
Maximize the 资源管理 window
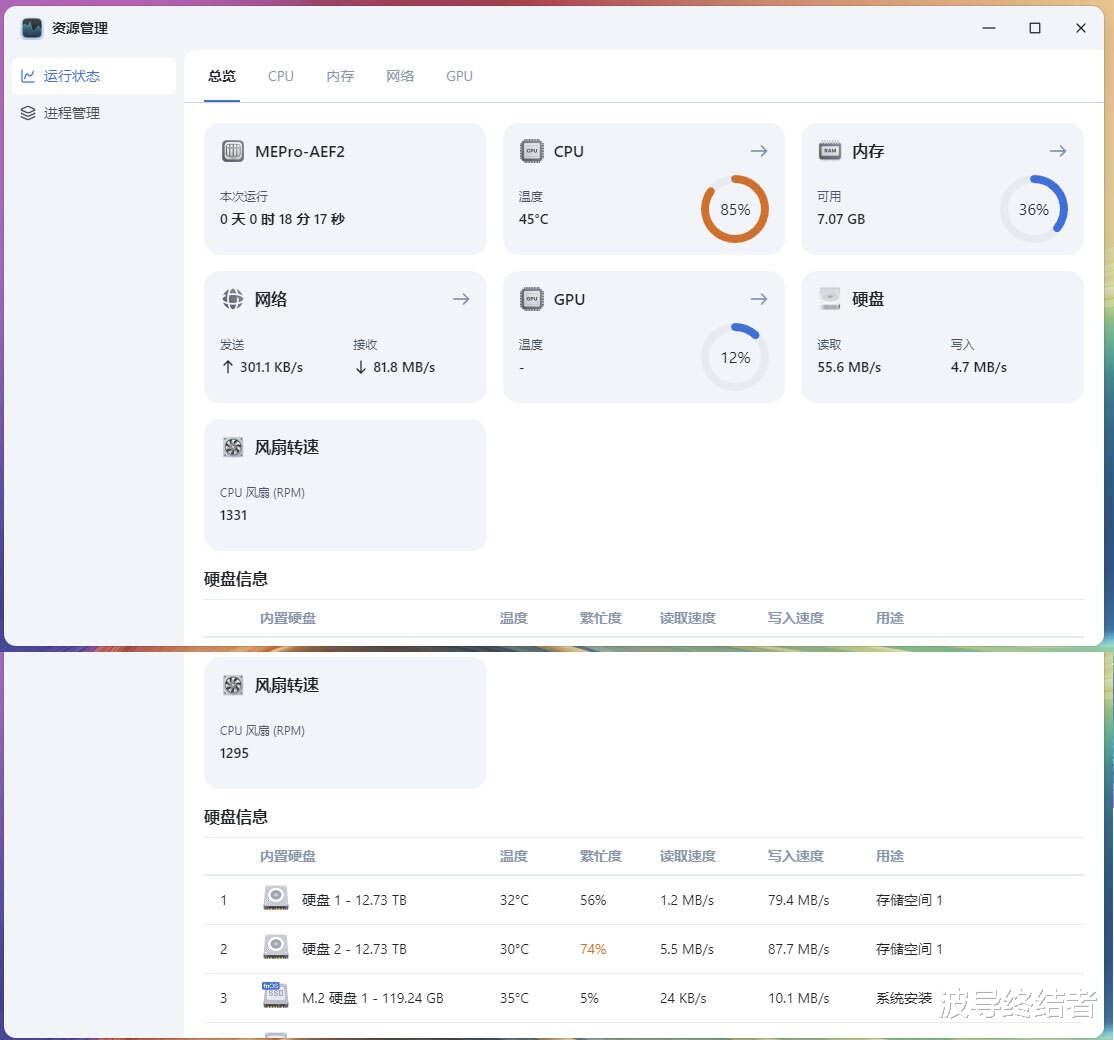[x=1034, y=28]
